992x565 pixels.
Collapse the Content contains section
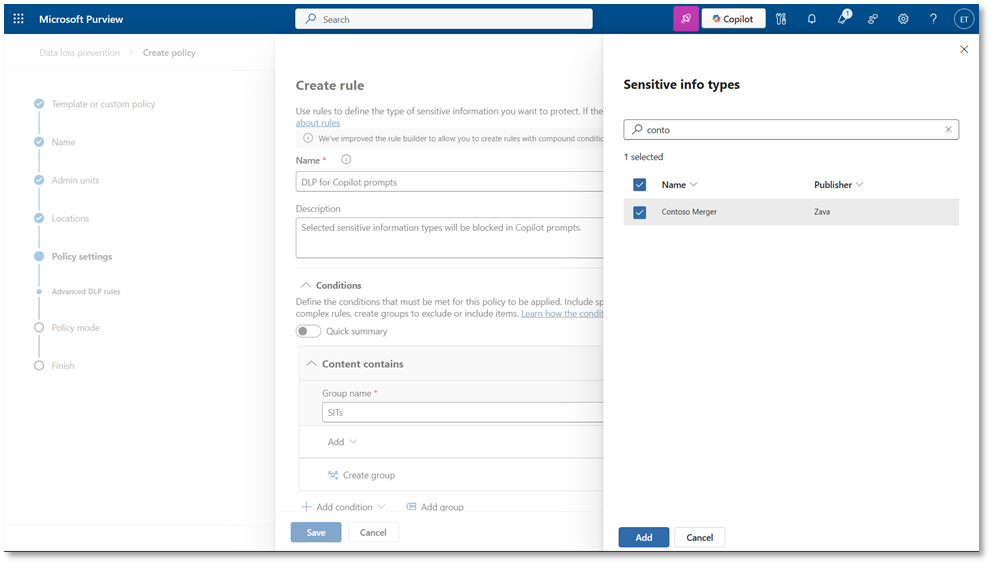click(311, 364)
